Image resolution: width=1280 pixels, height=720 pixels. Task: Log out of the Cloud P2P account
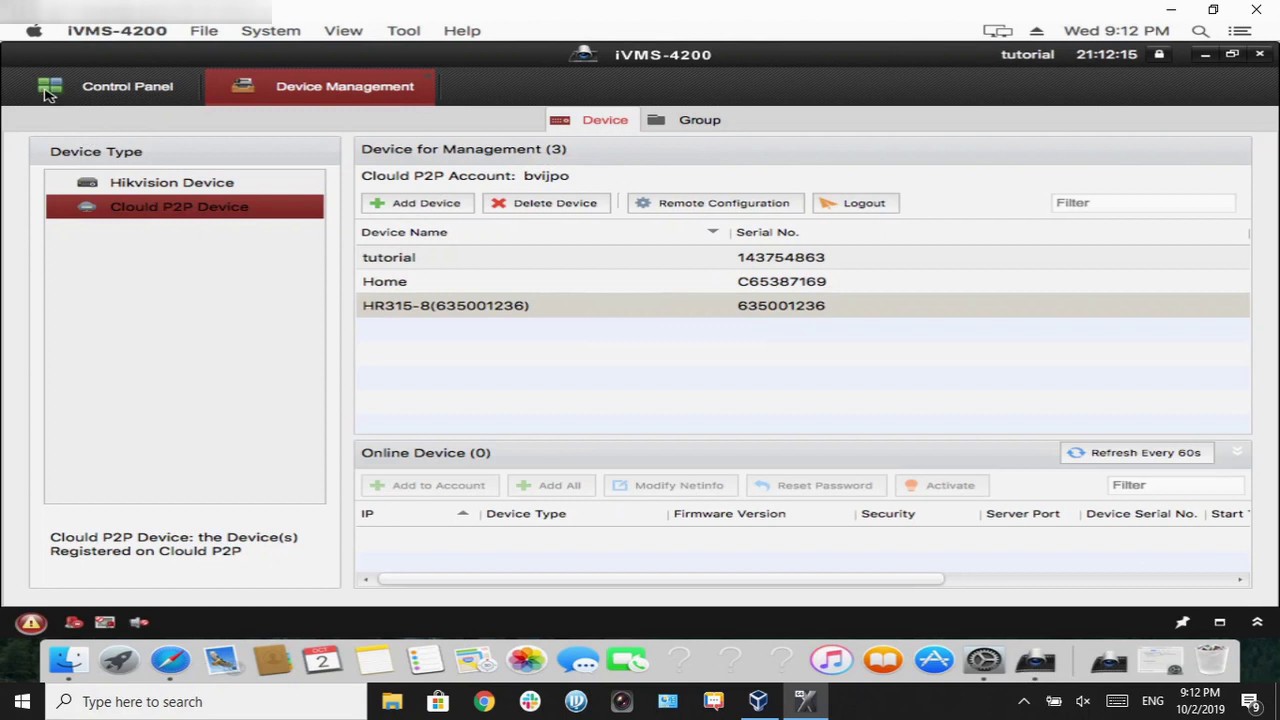click(855, 203)
